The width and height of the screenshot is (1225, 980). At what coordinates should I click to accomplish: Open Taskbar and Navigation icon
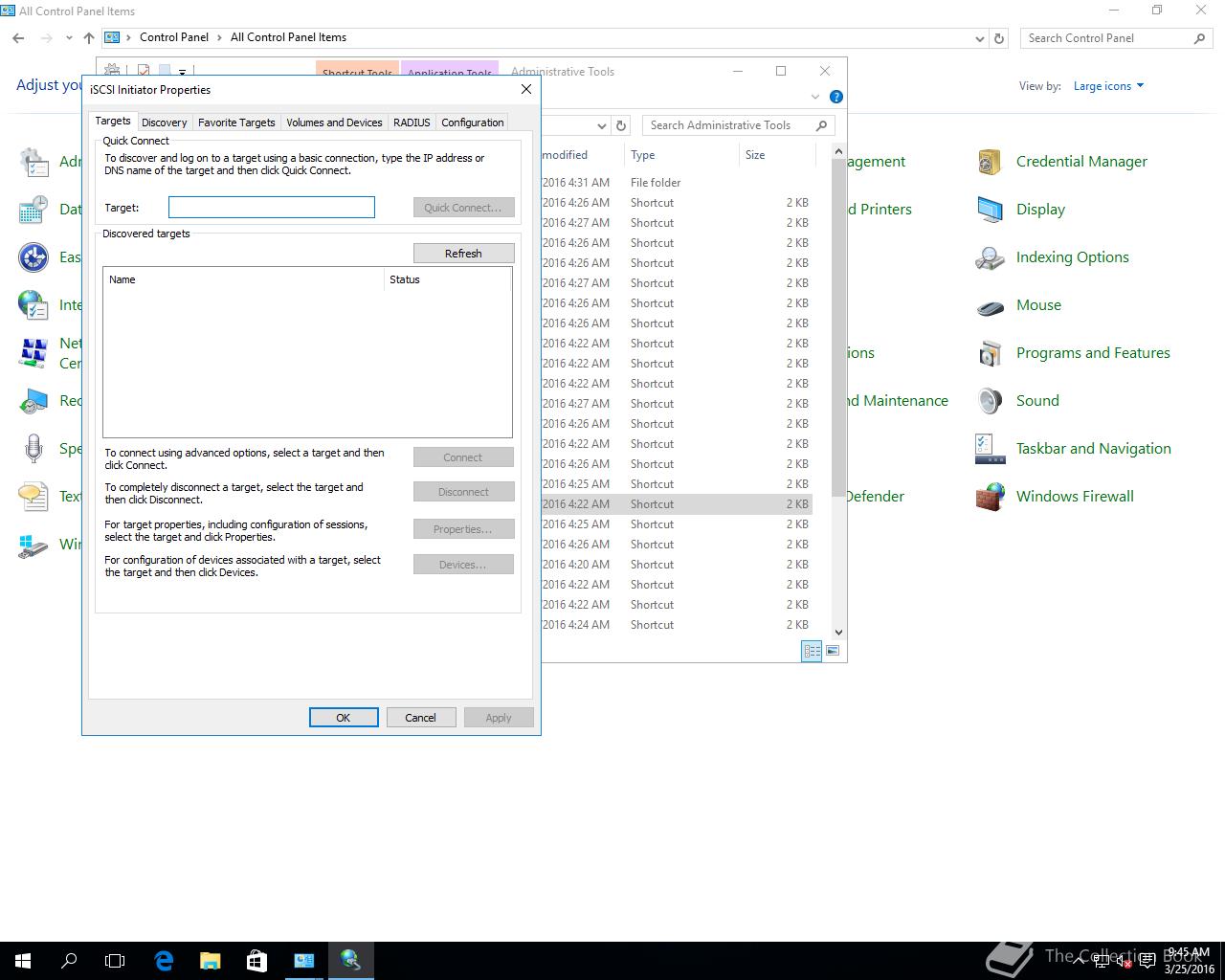[989, 449]
